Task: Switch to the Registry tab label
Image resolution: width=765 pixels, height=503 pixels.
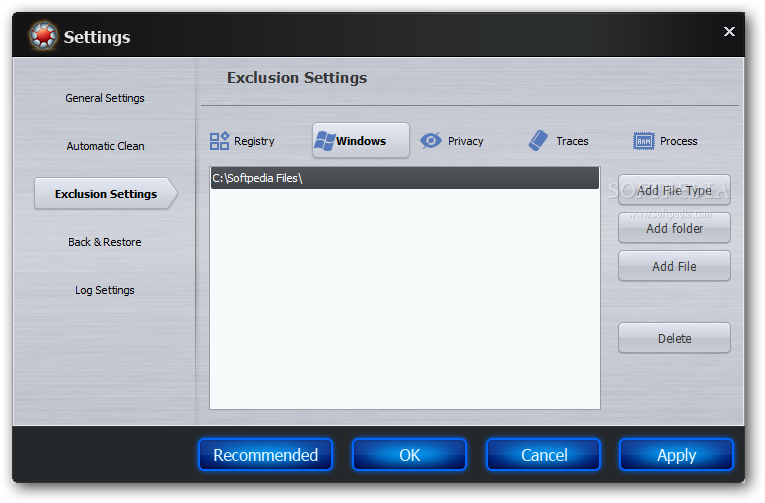Action: coord(254,141)
